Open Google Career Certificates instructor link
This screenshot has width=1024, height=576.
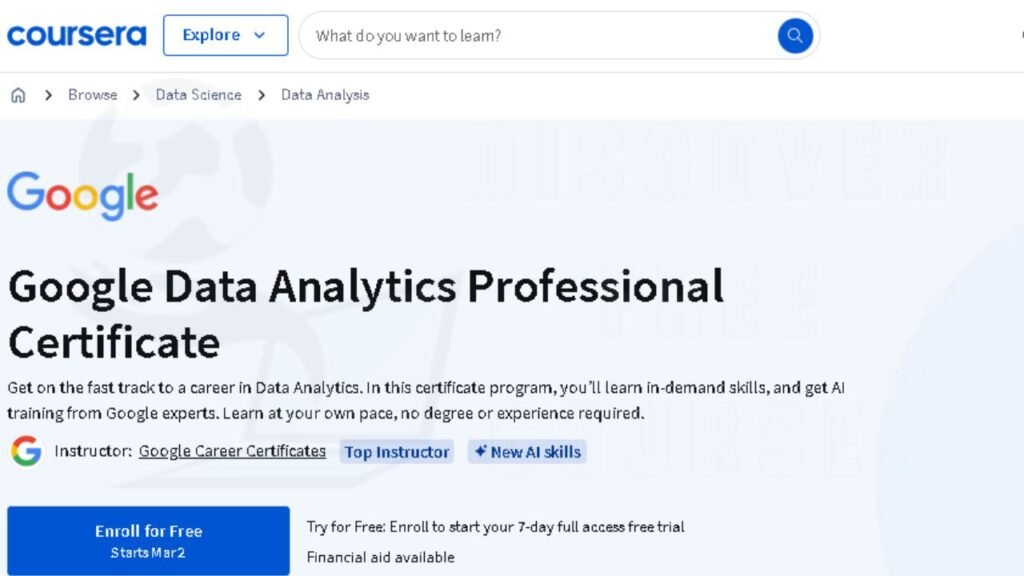tap(232, 451)
